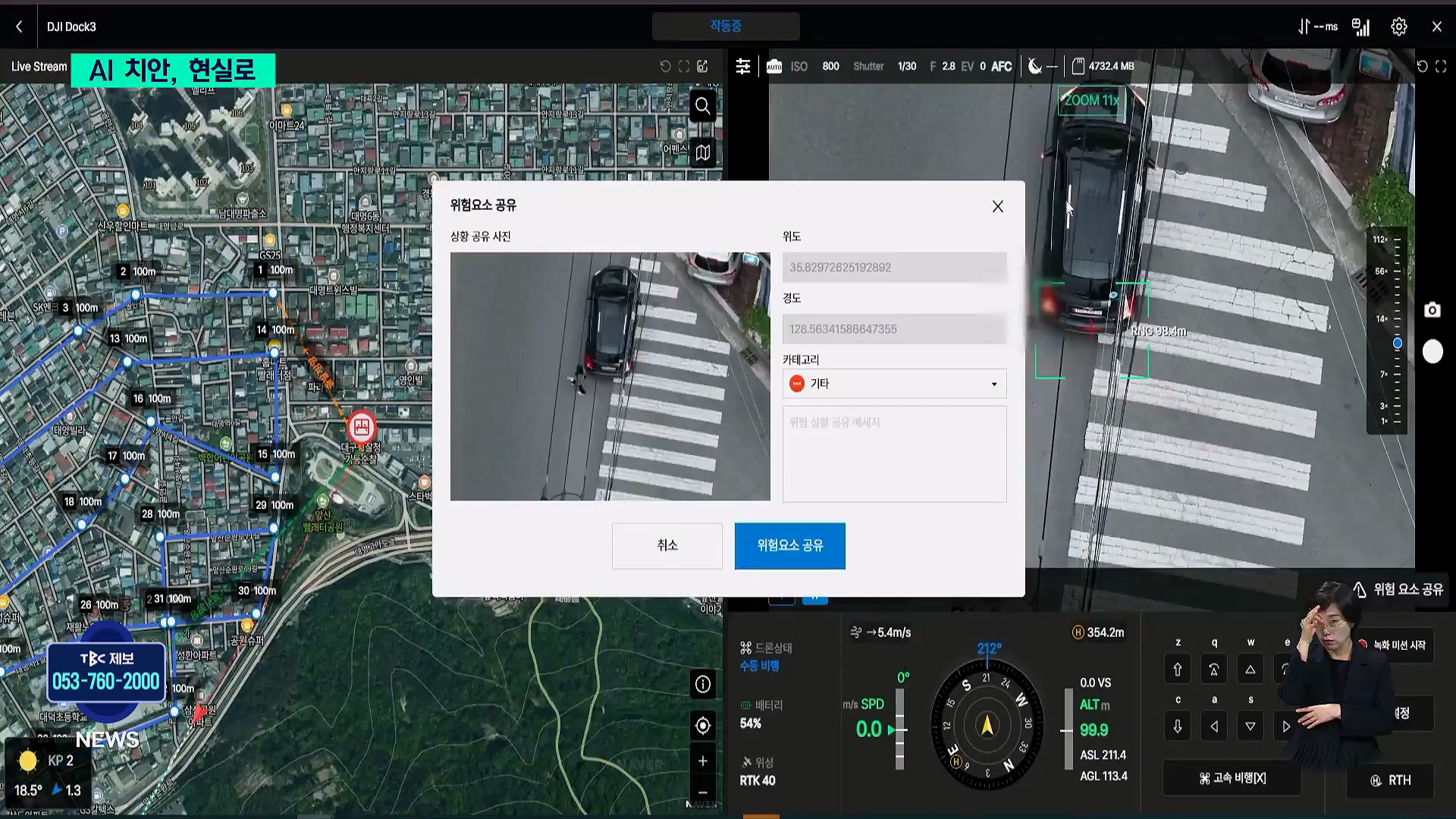This screenshot has height=819, width=1456.
Task: Open the settings gear in top bar
Action: coord(1399,27)
